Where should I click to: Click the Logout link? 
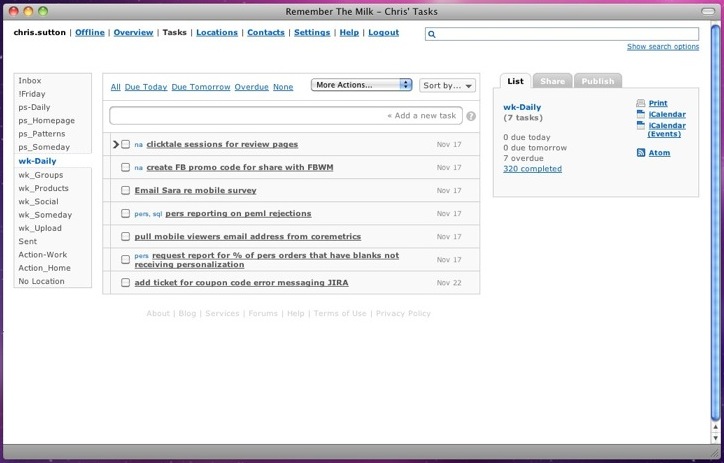[384, 32]
